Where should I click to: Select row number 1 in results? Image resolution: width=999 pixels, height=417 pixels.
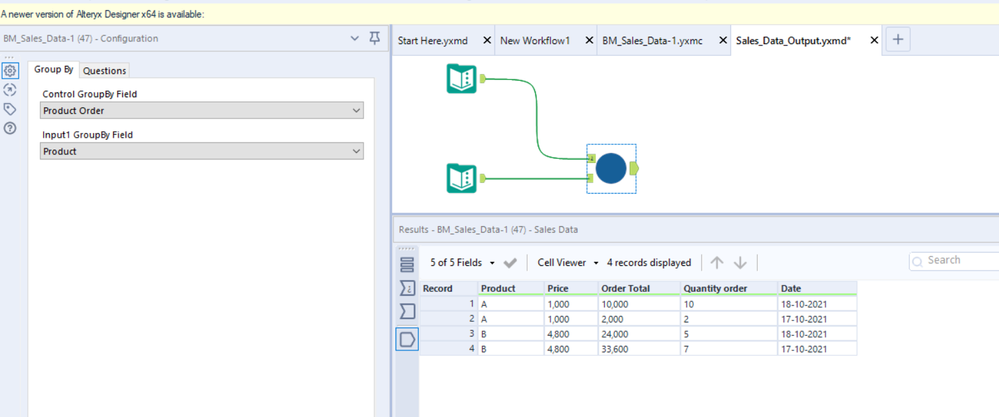click(449, 304)
